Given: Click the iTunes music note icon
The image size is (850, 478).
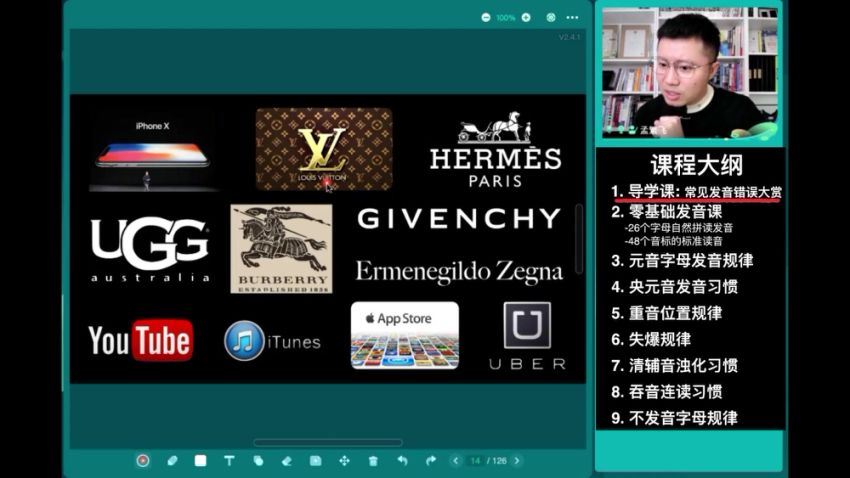Looking at the screenshot, I should pos(244,341).
